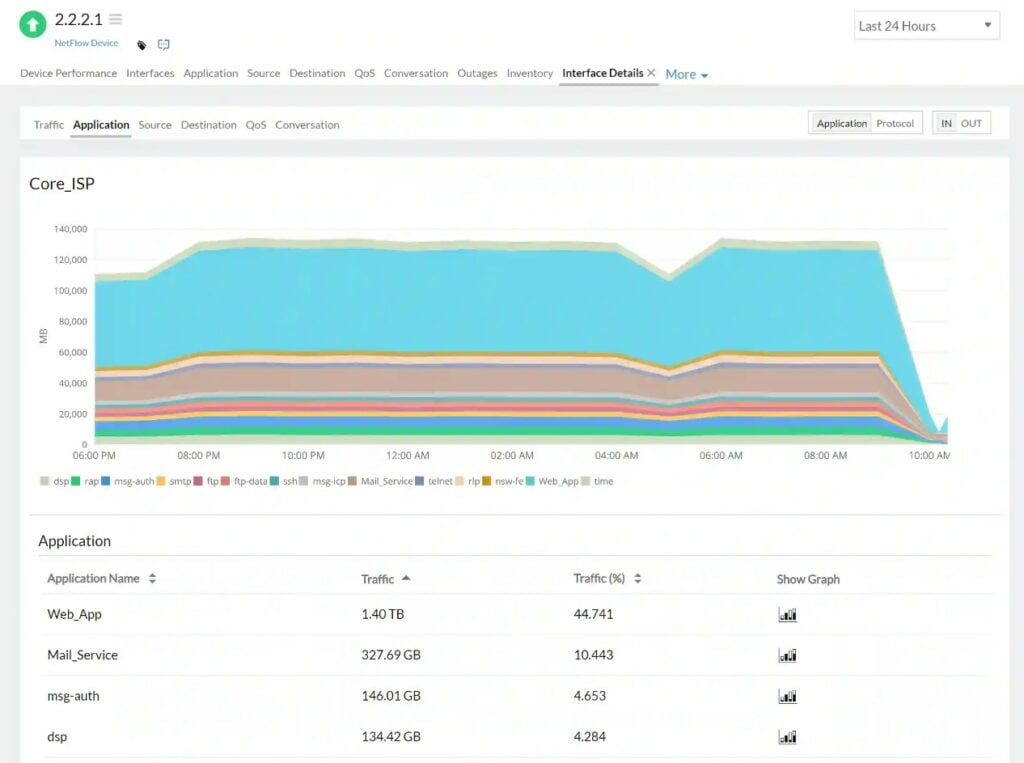The height and width of the screenshot is (763, 1024).
Task: Sort by Traffic (%) column arrows
Action: (x=637, y=578)
